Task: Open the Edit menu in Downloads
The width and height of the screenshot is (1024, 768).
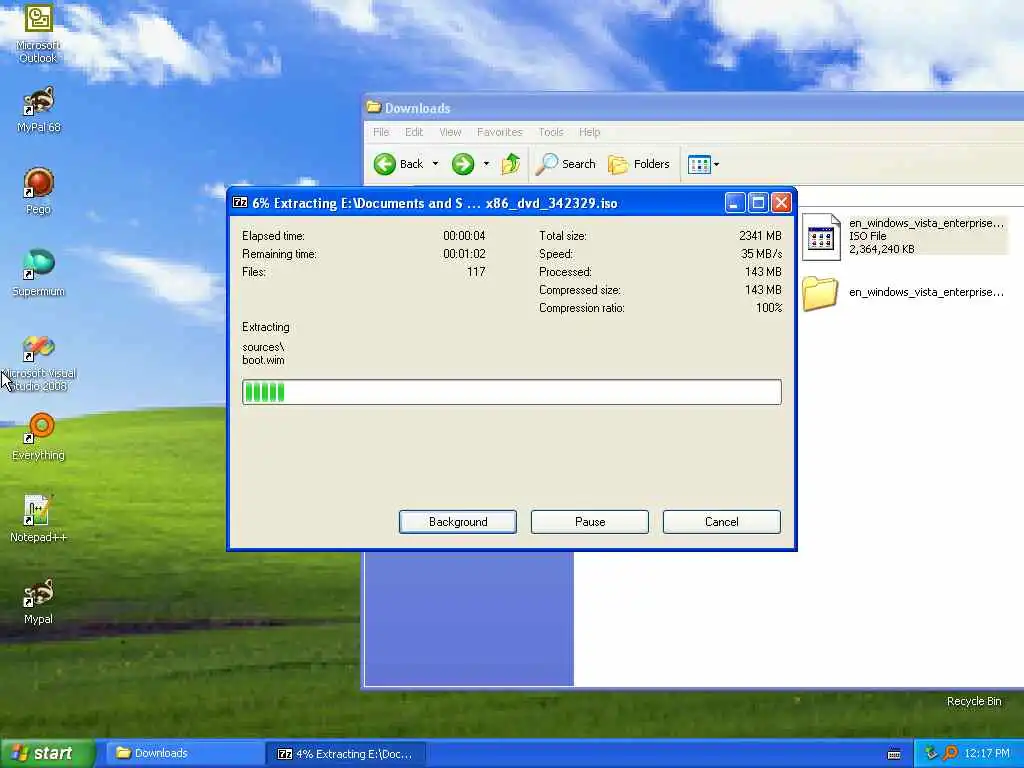Action: (x=414, y=132)
